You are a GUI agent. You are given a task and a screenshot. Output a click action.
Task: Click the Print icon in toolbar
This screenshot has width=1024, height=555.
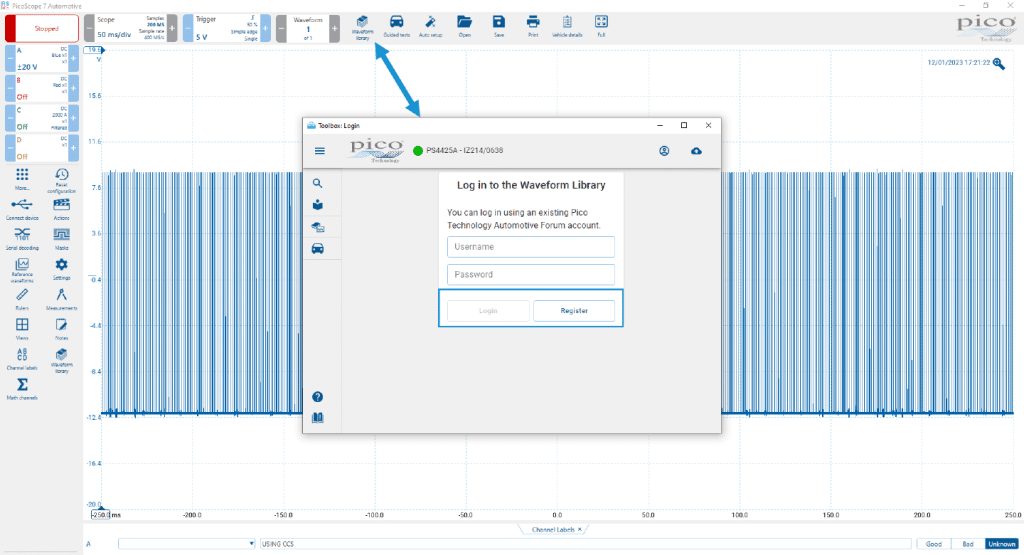533,27
